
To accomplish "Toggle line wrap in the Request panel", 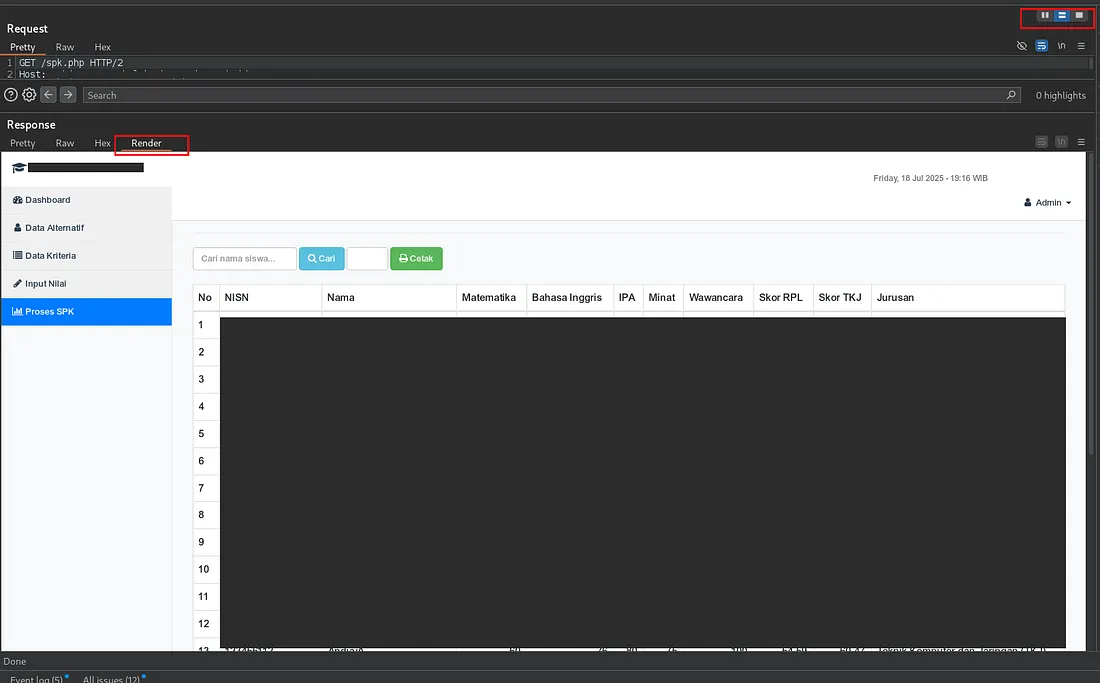I will 1042,46.
